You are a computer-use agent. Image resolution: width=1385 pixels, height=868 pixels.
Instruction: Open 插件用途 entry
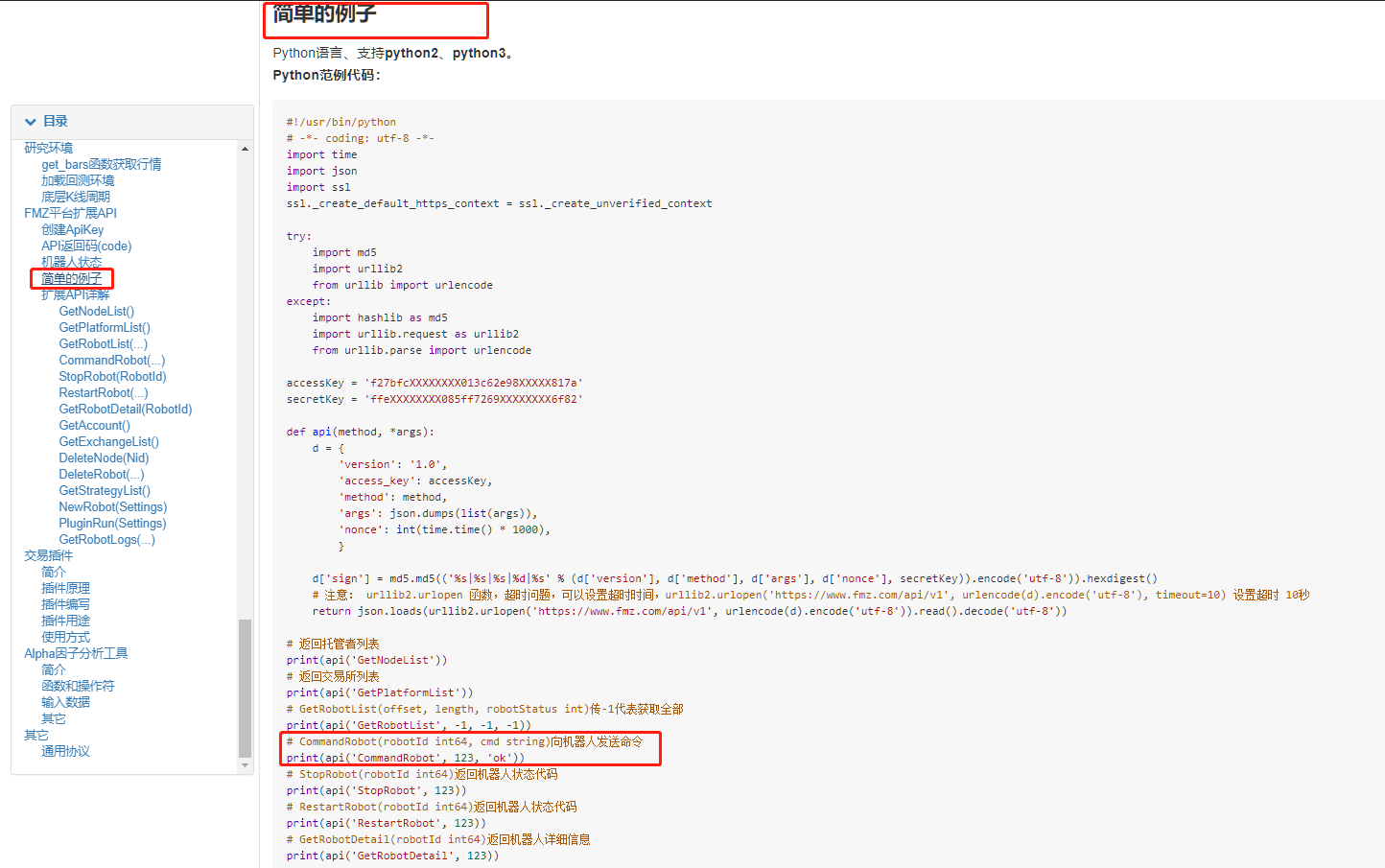pos(66,621)
